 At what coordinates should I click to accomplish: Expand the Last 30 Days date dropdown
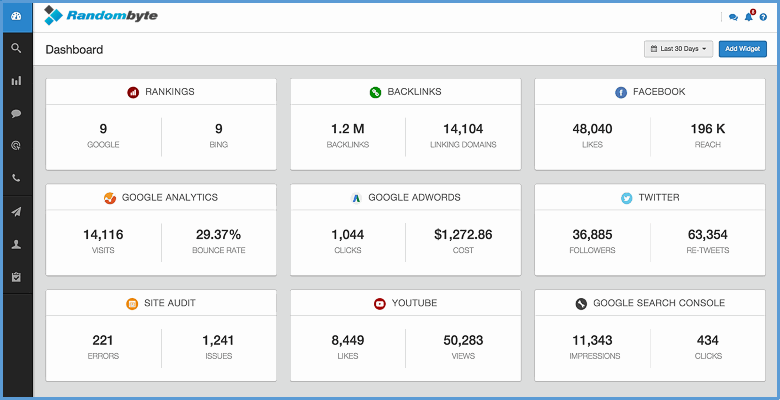pos(679,49)
